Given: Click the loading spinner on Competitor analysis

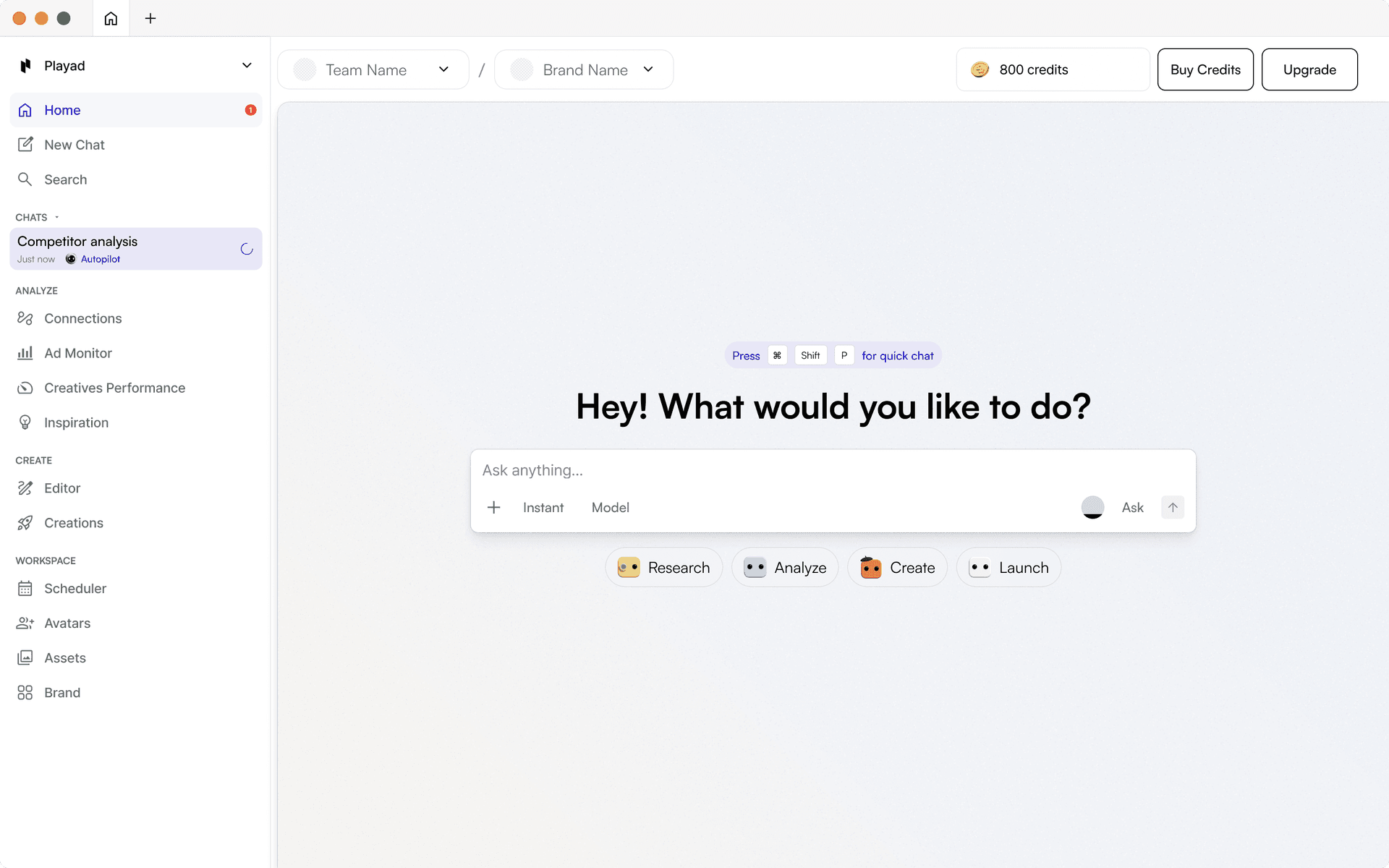Looking at the screenshot, I should [247, 249].
